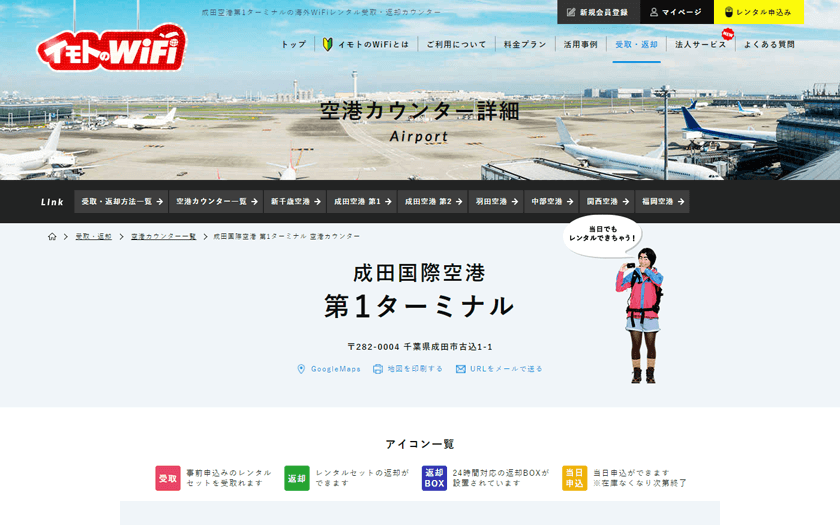Select 受取・返却 navigation tab

(636, 44)
